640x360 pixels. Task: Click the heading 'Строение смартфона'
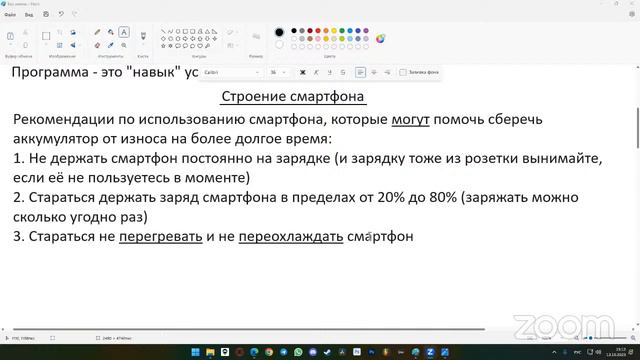click(293, 96)
